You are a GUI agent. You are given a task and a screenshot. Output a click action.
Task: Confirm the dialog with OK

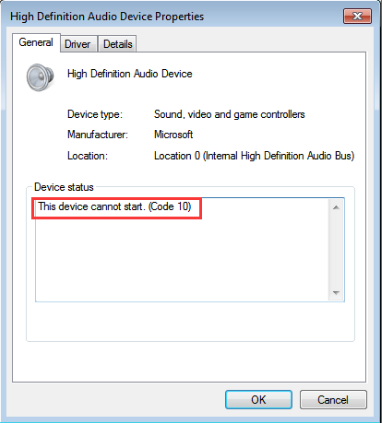pos(259,400)
